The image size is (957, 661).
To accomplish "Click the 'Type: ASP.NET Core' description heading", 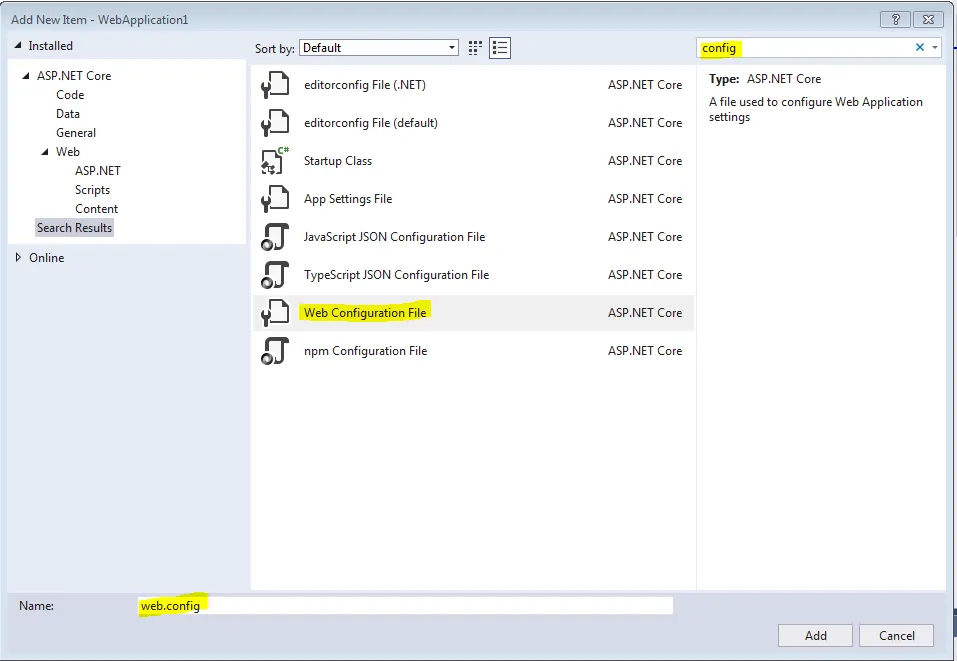I will click(765, 79).
